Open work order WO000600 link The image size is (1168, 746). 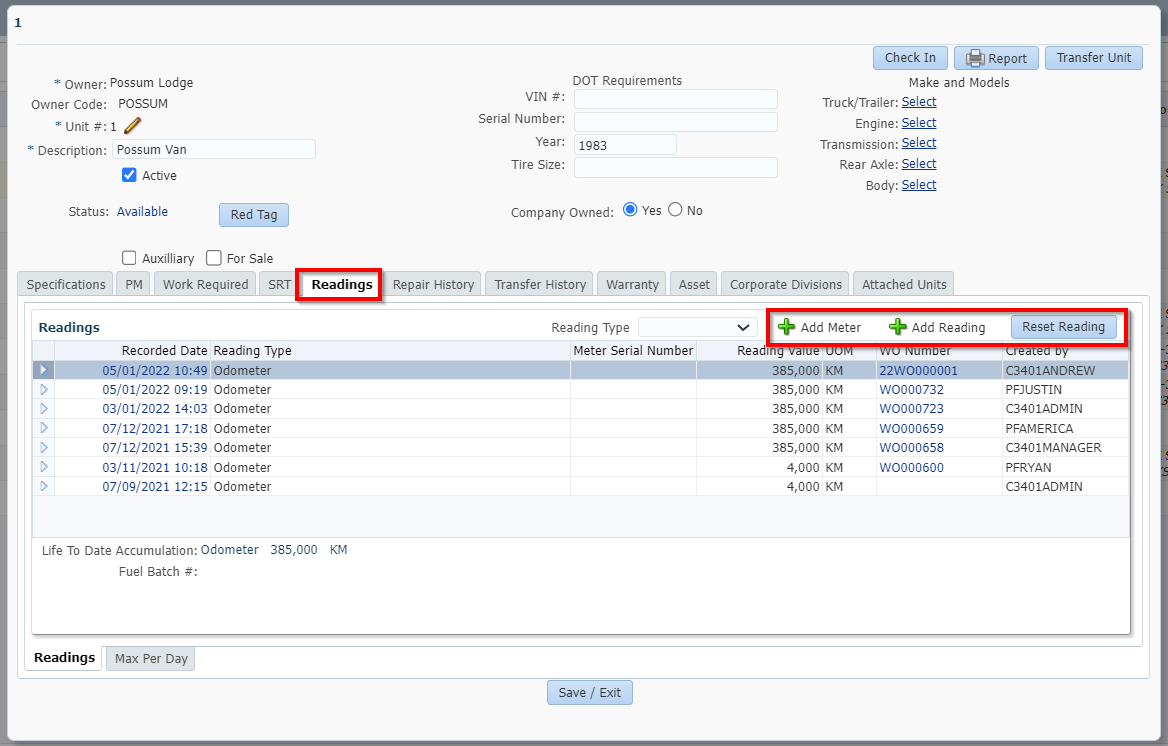pyautogui.click(x=911, y=467)
